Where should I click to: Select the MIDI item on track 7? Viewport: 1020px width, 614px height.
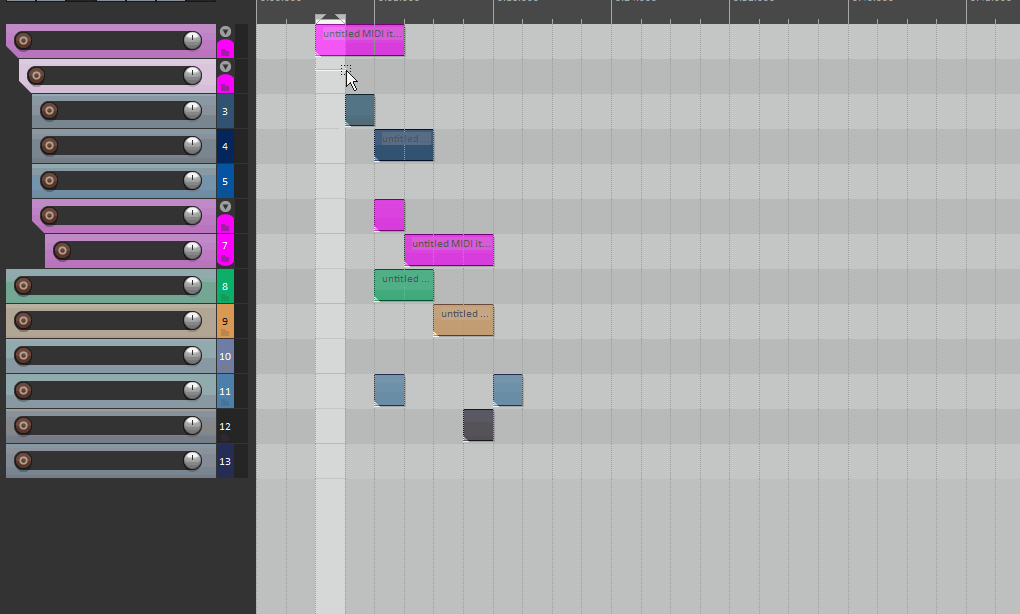[449, 250]
